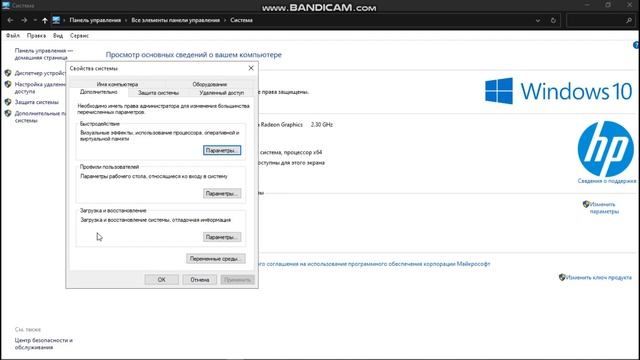Screen dimensions: 640x360
Task: Select Все элементы панели управления breadcrumb
Action: (x=176, y=20)
